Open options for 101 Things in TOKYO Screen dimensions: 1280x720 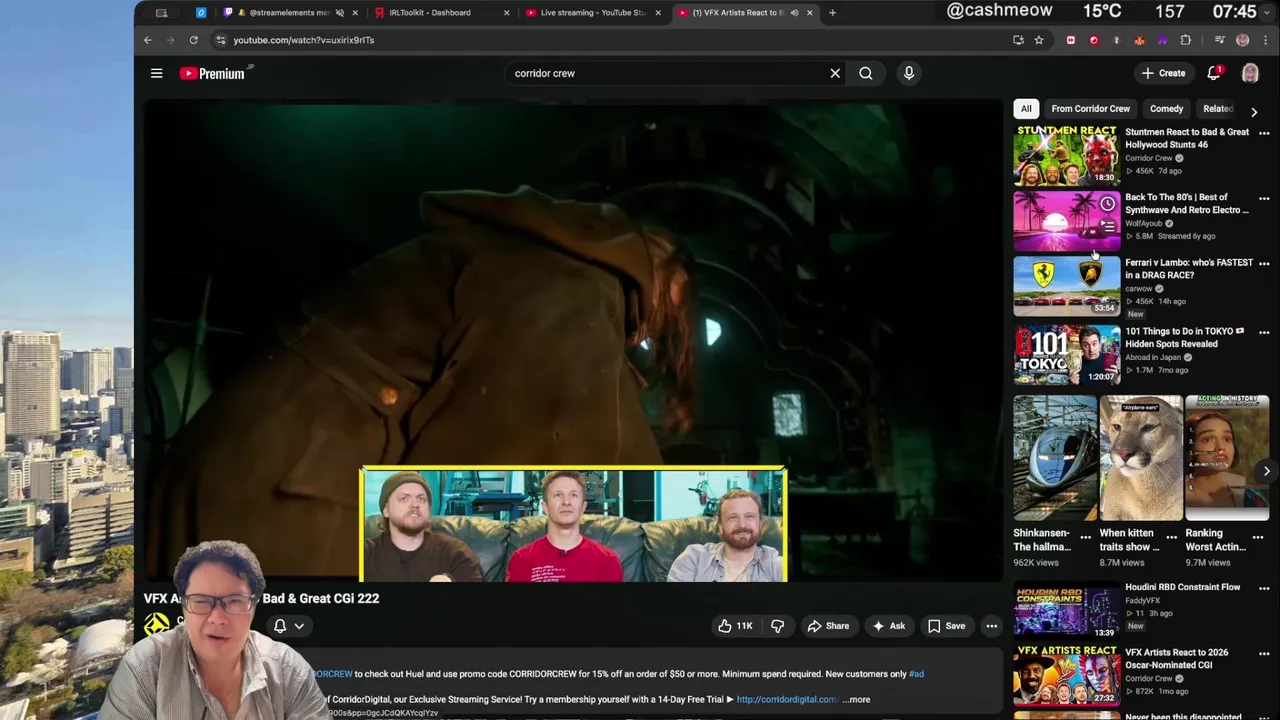click(x=1264, y=333)
